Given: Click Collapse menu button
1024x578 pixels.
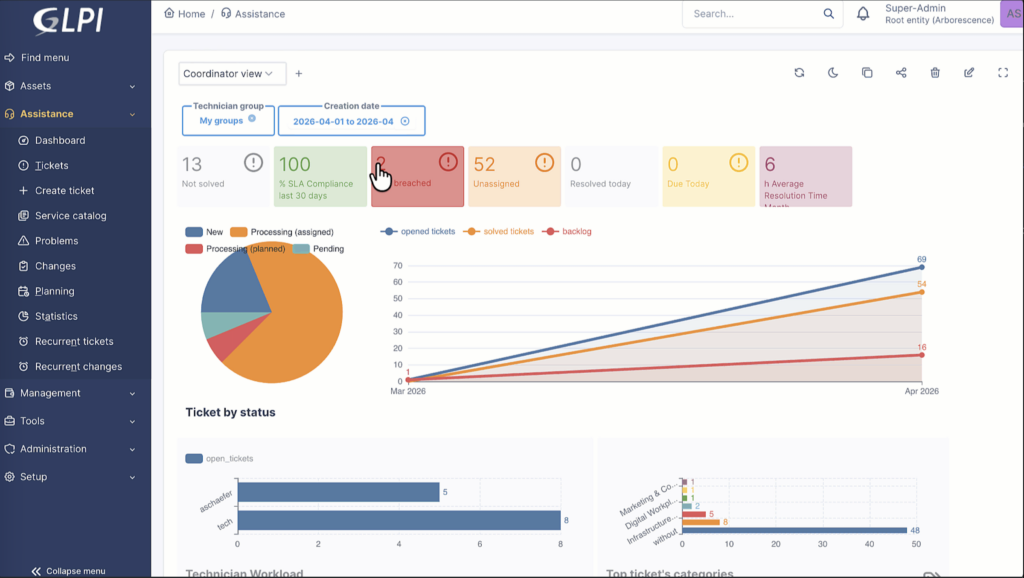Looking at the screenshot, I should (68, 571).
